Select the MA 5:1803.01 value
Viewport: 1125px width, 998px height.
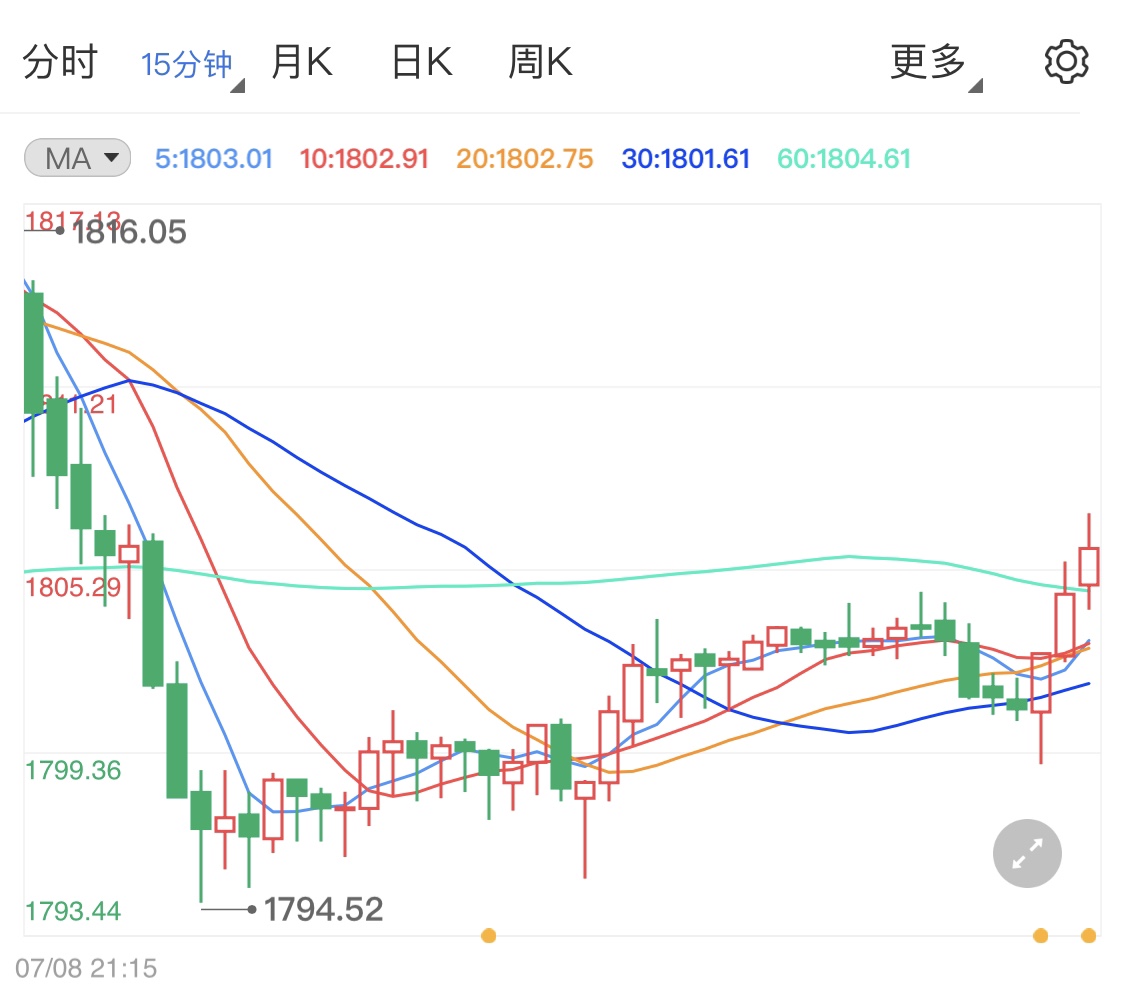[x=214, y=159]
